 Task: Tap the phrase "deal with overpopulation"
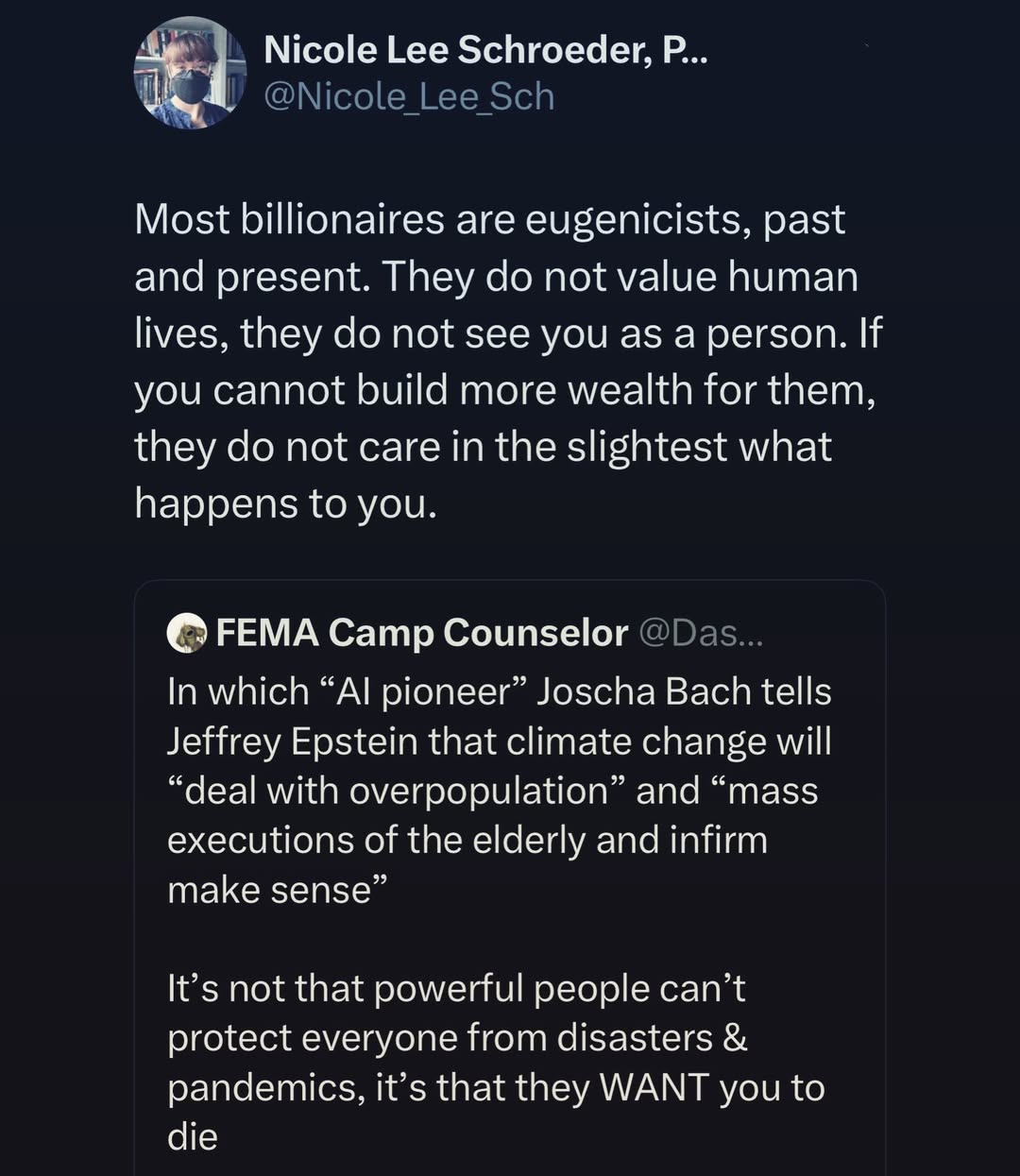396,791
